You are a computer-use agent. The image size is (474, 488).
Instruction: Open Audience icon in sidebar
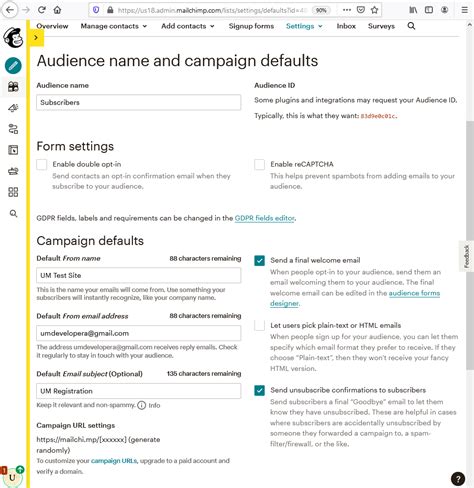pyautogui.click(x=13, y=87)
